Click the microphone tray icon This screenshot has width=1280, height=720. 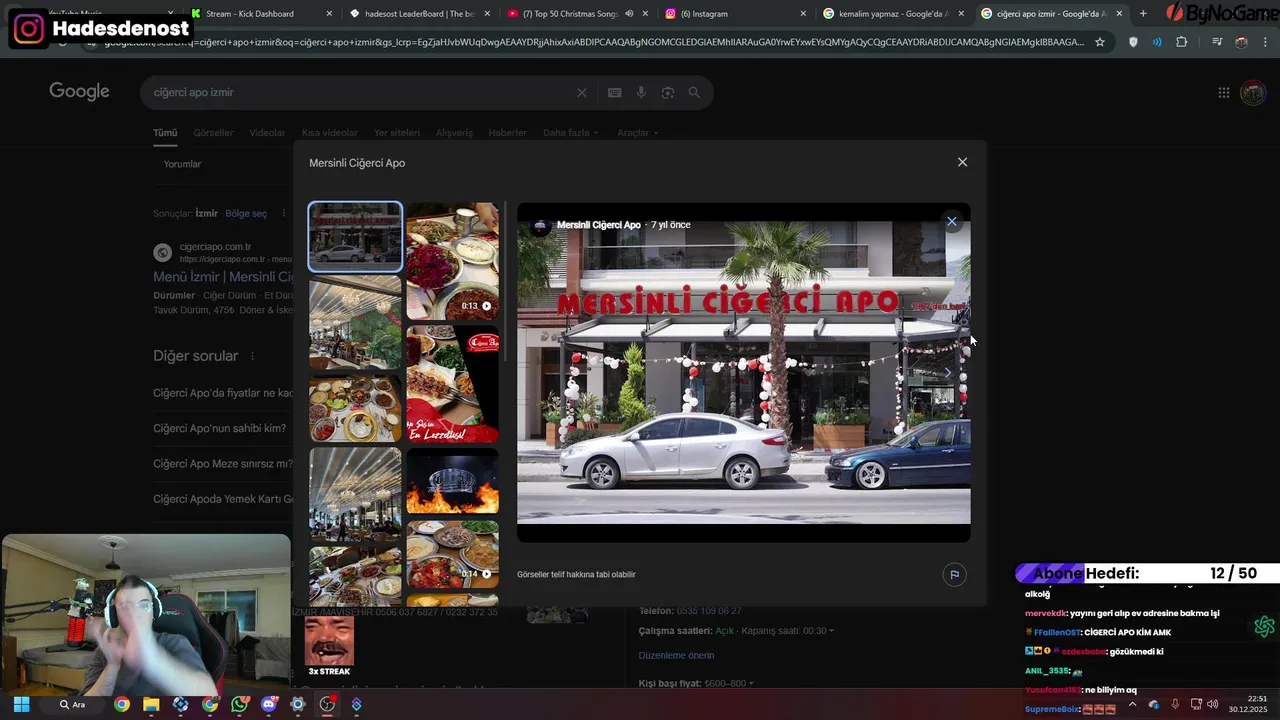coord(1175,705)
